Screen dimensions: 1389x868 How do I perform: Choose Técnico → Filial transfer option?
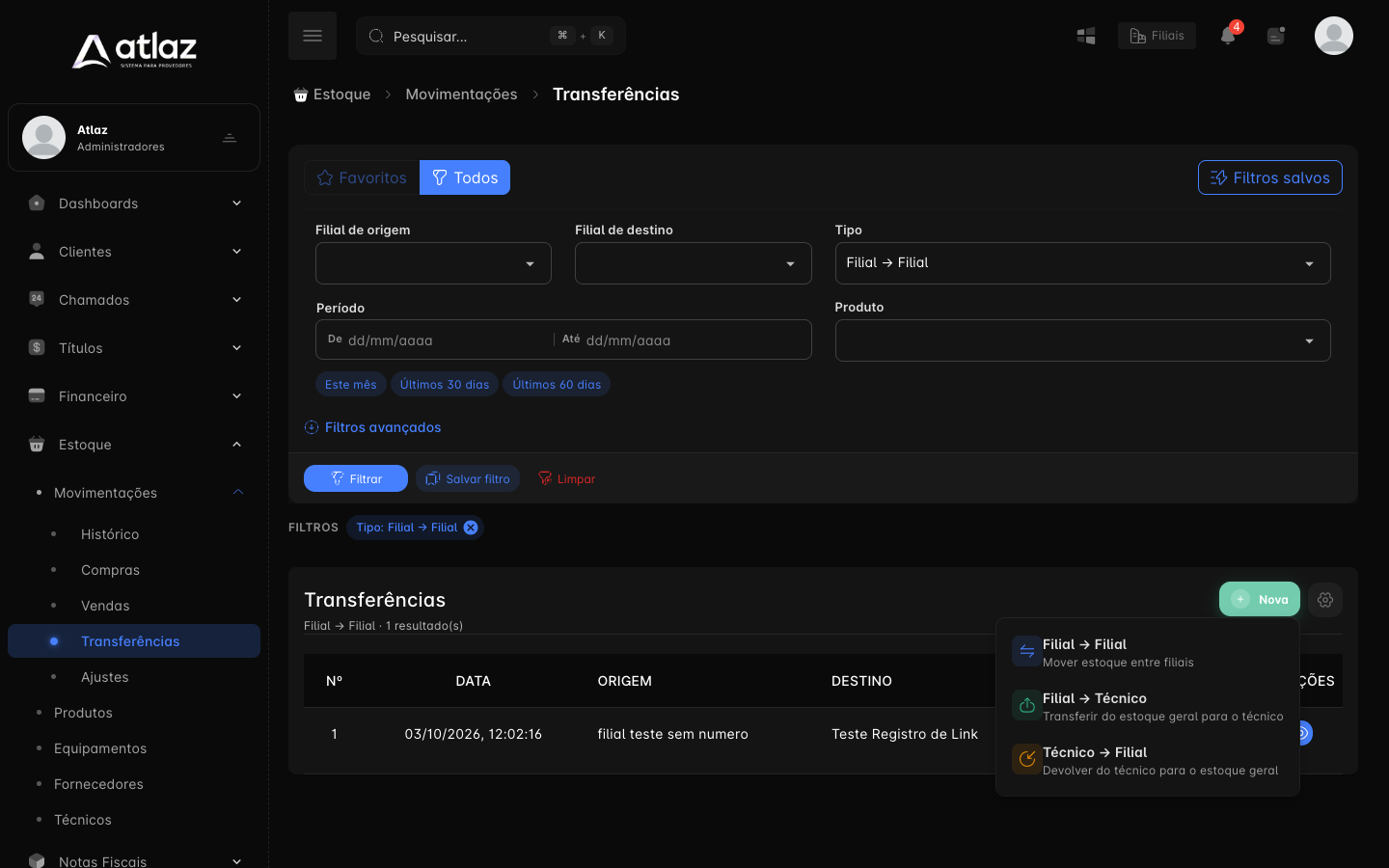1148,761
